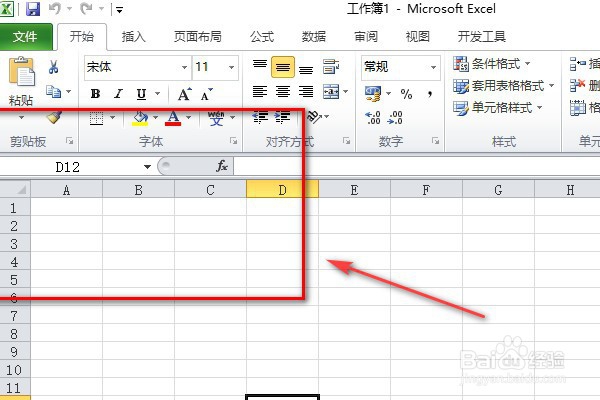Toggle Italic formatting
600x400 pixels.
pyautogui.click(x=119, y=94)
